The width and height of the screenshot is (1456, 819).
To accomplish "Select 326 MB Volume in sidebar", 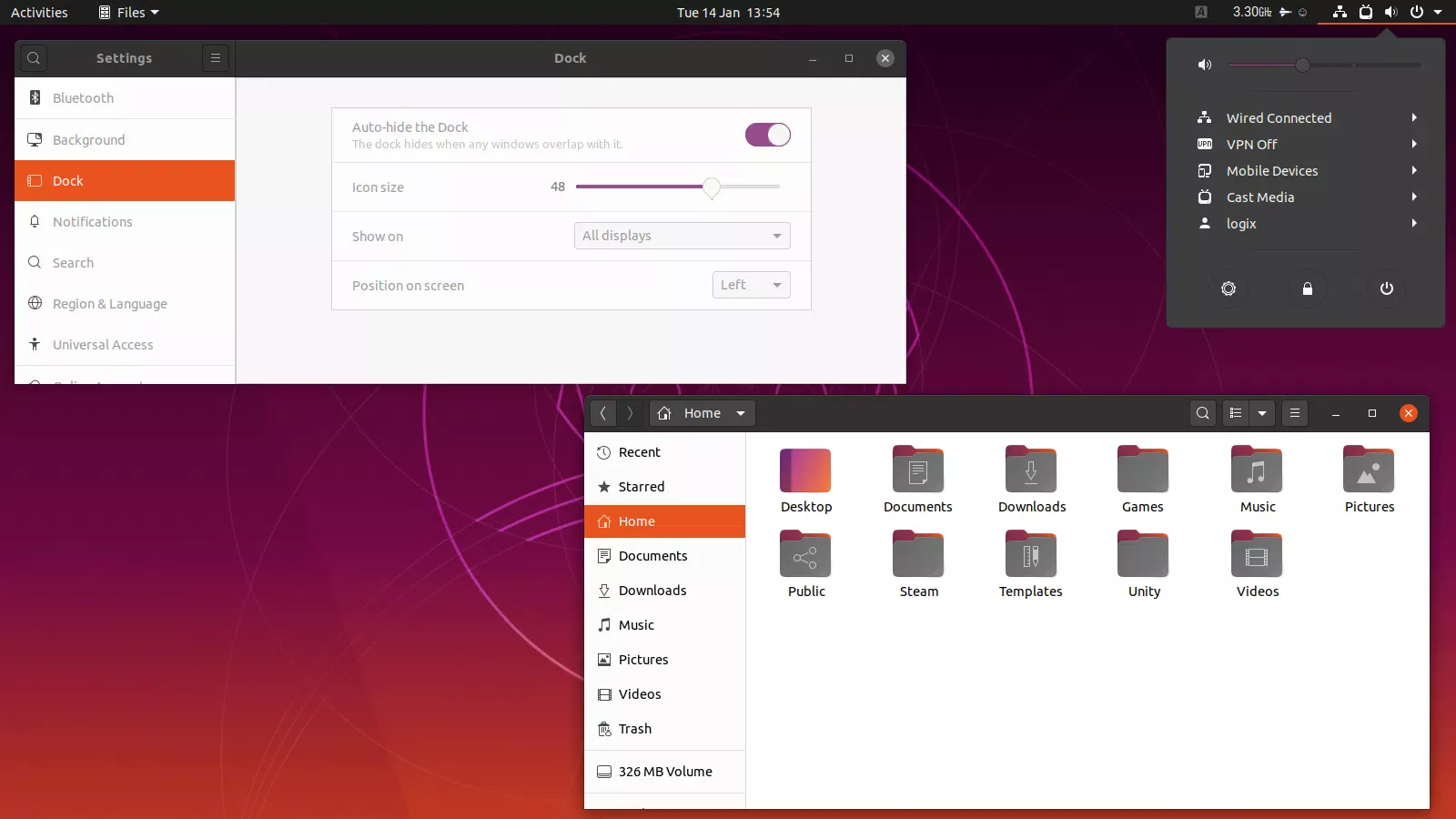I will pyautogui.click(x=665, y=772).
